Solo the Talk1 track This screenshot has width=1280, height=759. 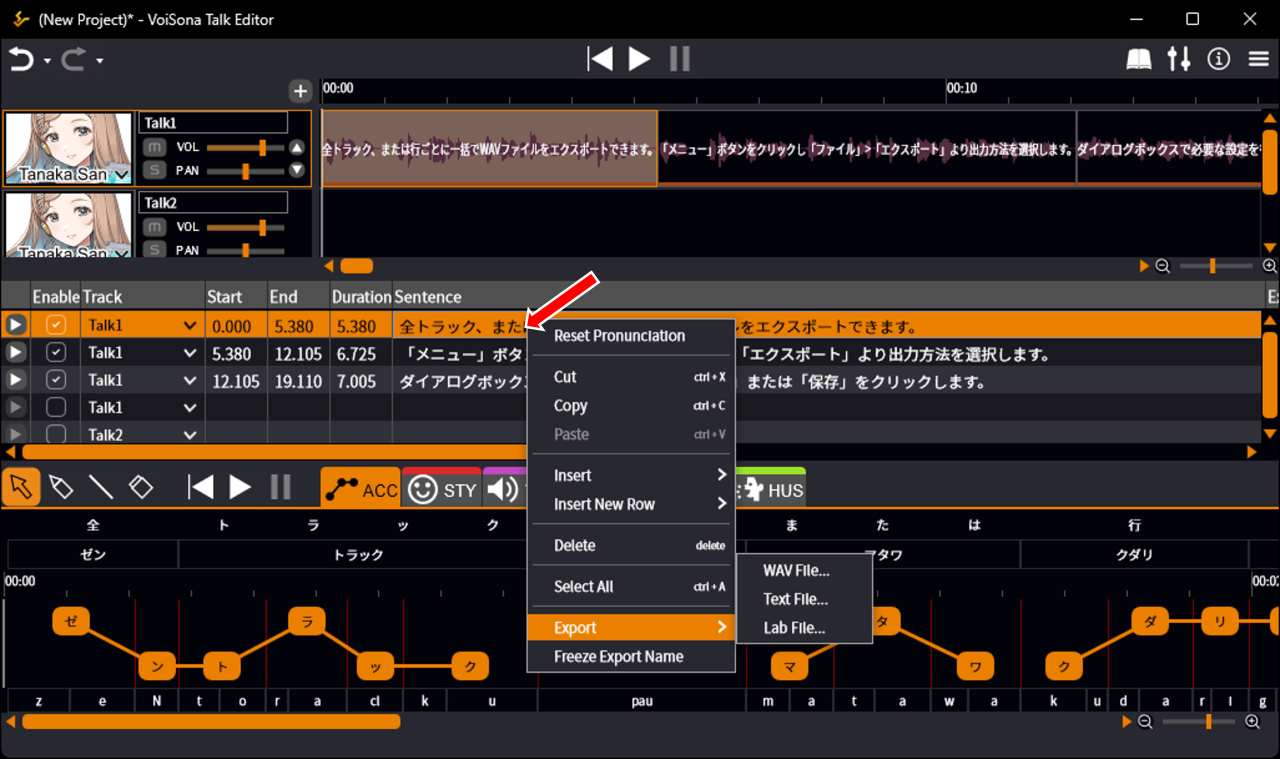(x=154, y=170)
